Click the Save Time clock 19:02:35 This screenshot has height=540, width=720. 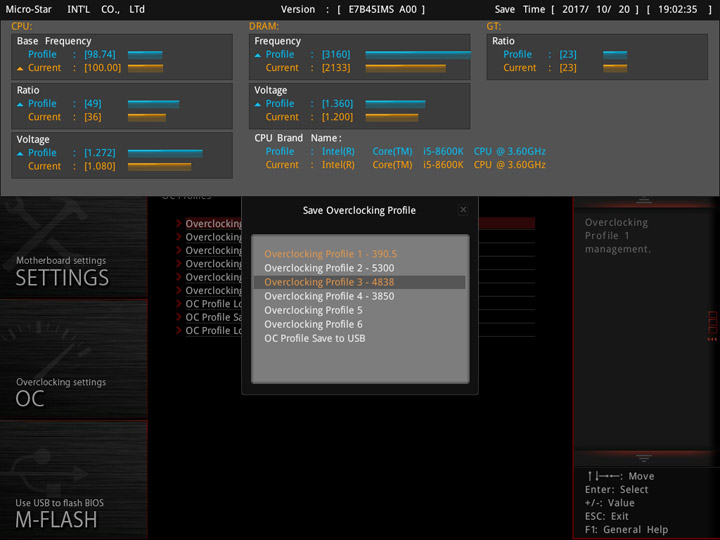[677, 9]
